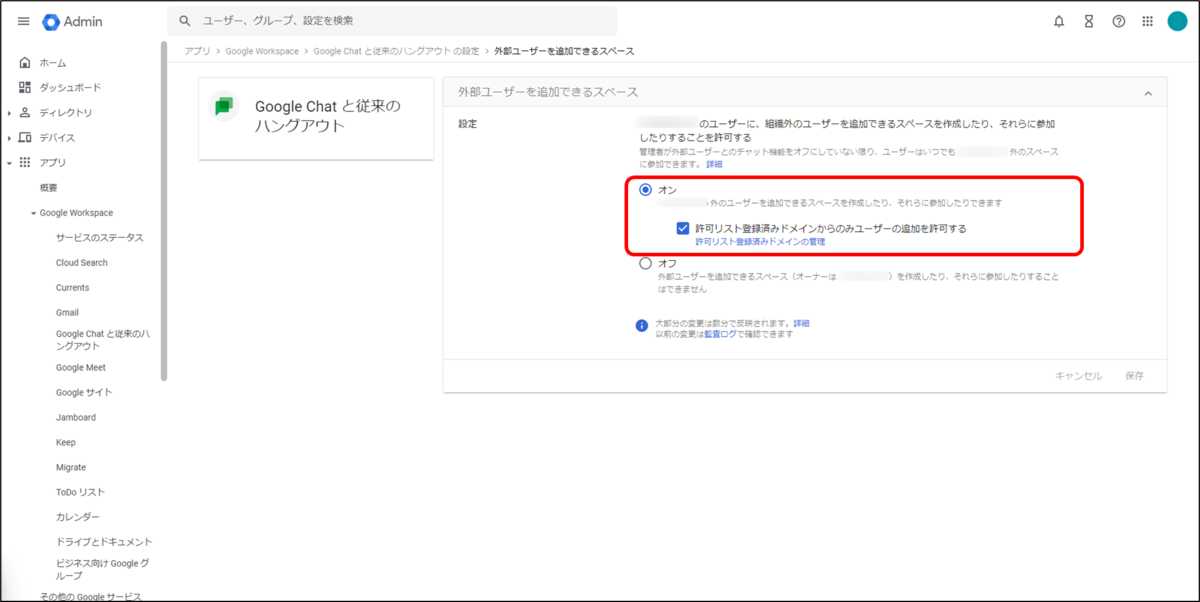Click the ダッシュボード dashboard icon
Viewport: 1200px width, 602px height.
pyautogui.click(x=25, y=88)
